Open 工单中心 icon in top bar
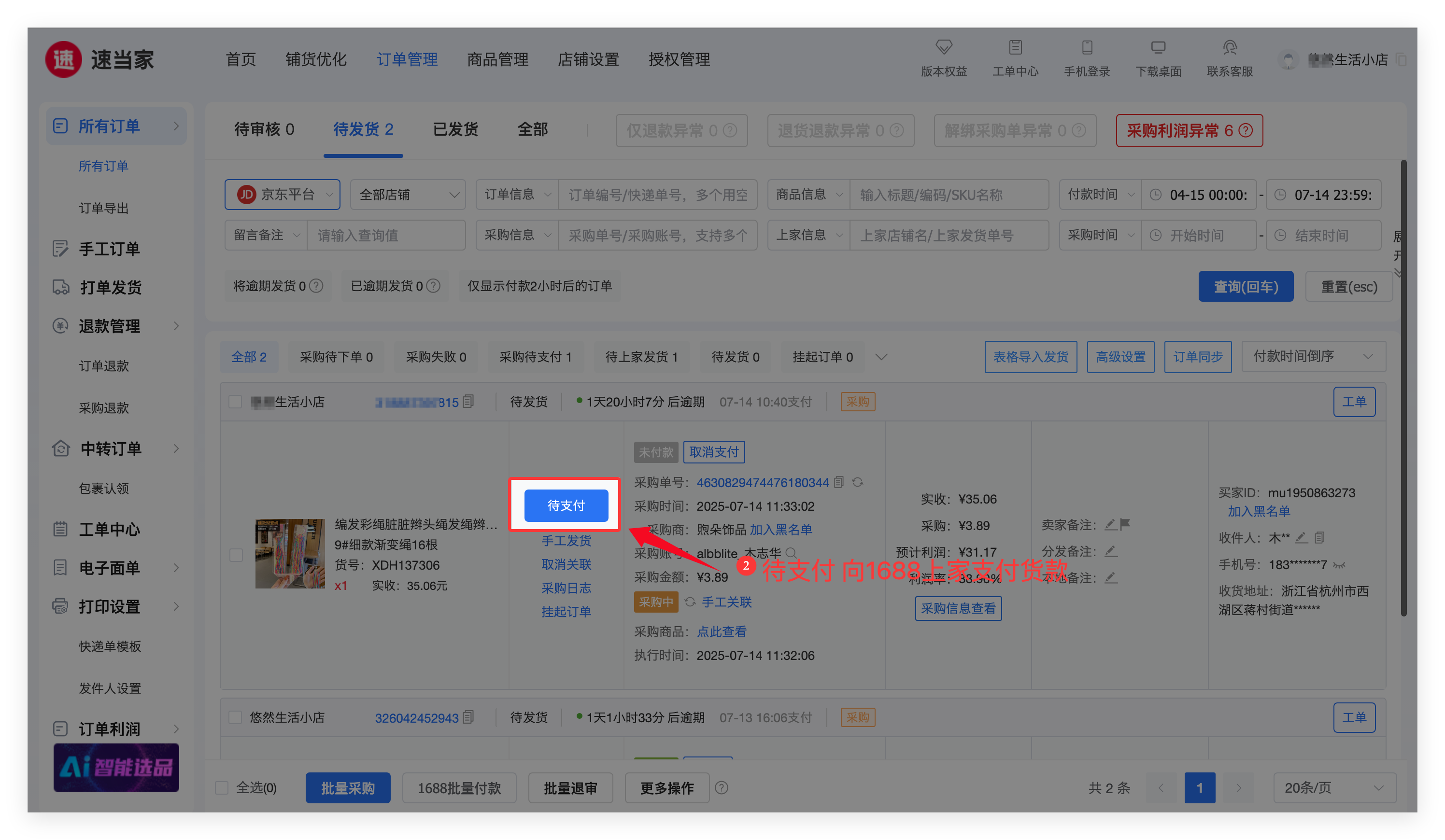1445x840 pixels. point(1015,47)
